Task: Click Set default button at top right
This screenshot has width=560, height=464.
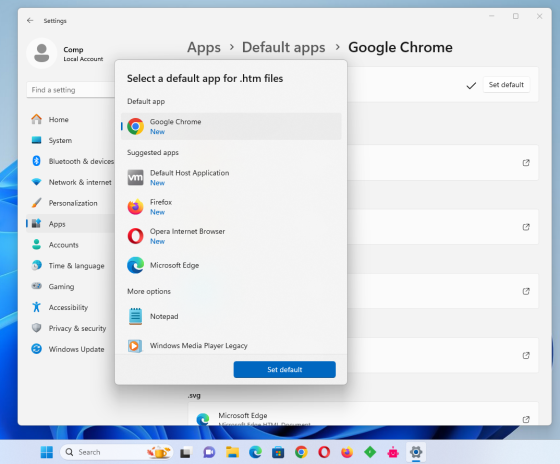Action: click(x=506, y=85)
